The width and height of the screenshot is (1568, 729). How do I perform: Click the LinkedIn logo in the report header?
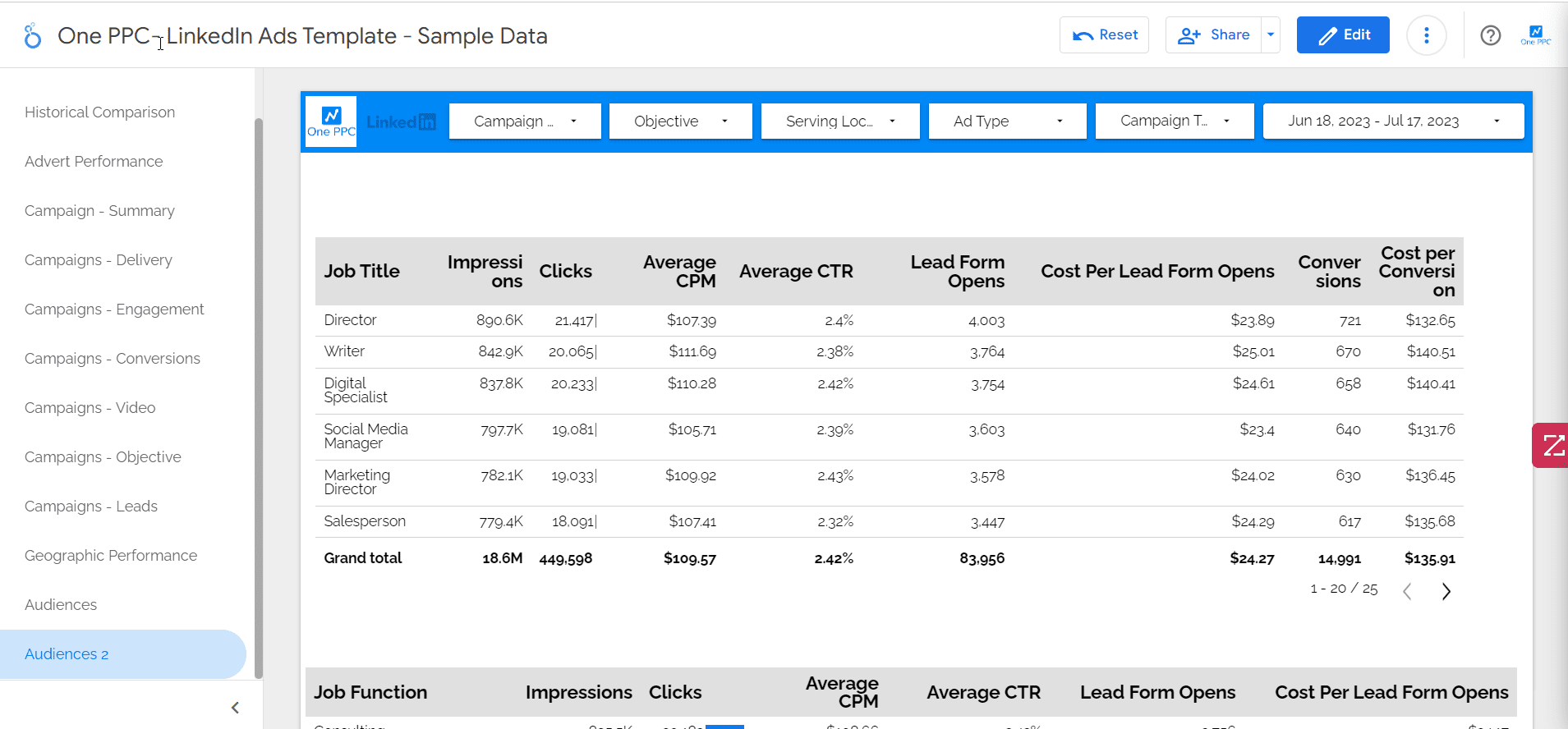tap(402, 122)
